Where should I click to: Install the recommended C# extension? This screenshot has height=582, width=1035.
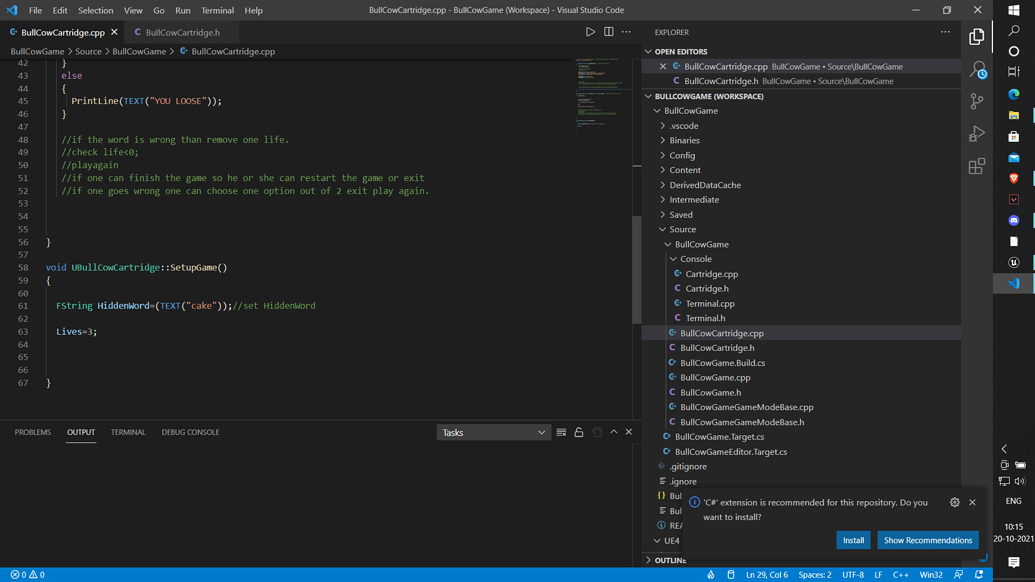(853, 540)
